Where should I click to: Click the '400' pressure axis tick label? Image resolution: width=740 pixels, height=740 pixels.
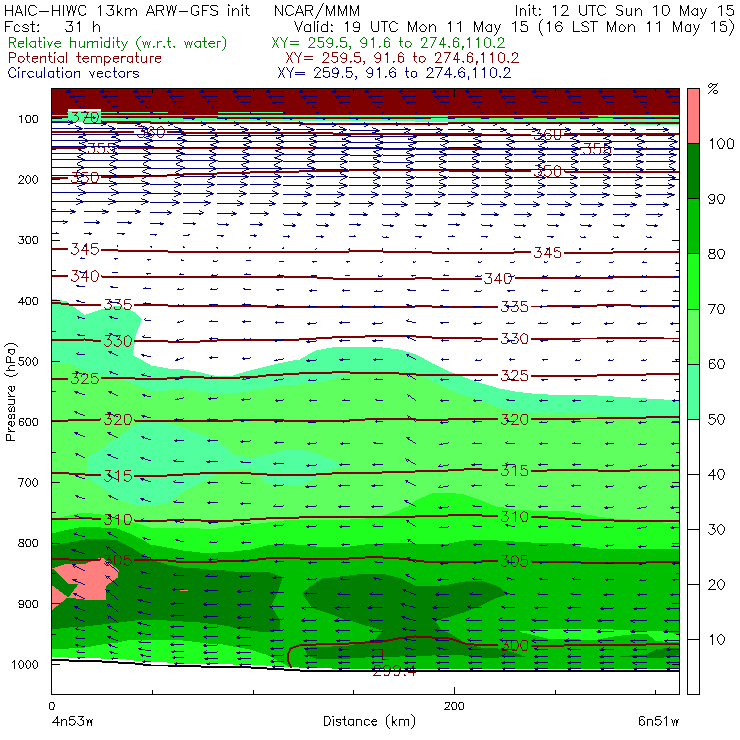28,301
